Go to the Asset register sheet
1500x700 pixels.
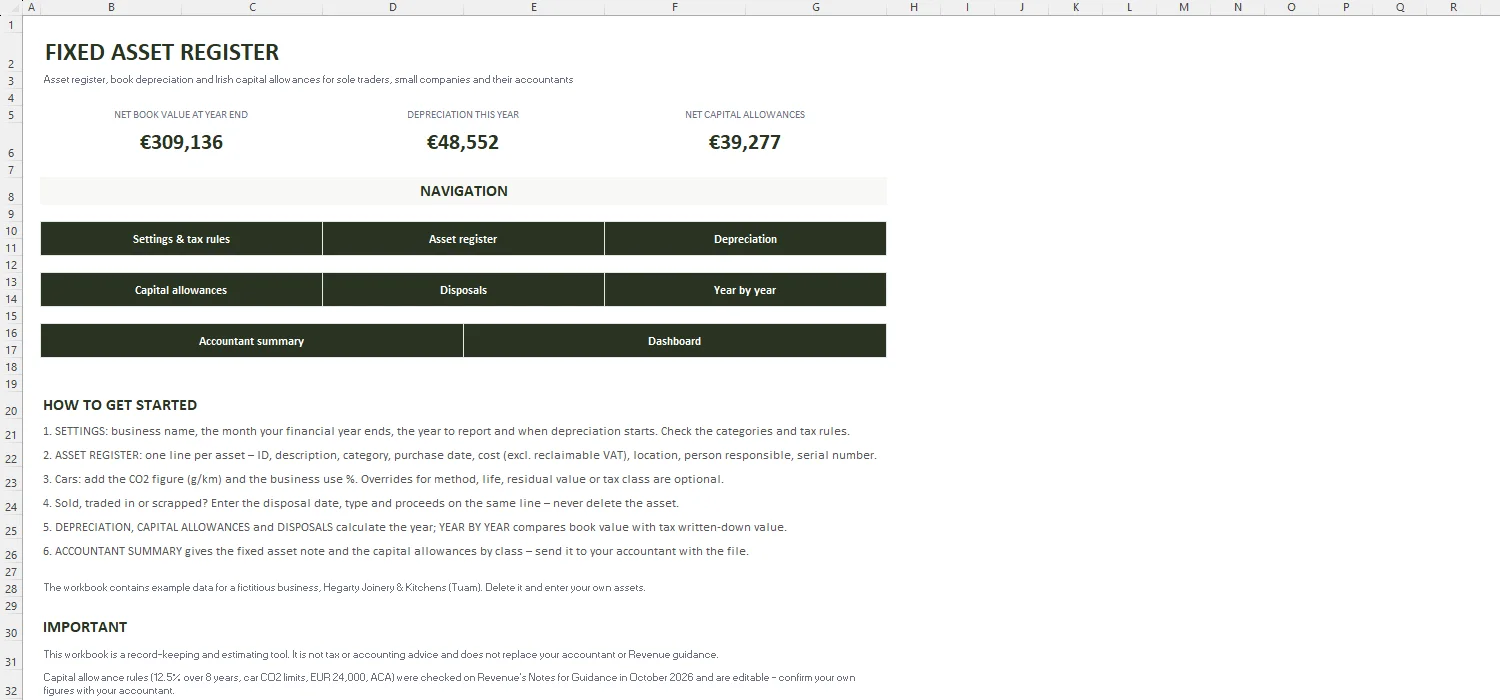click(x=463, y=239)
